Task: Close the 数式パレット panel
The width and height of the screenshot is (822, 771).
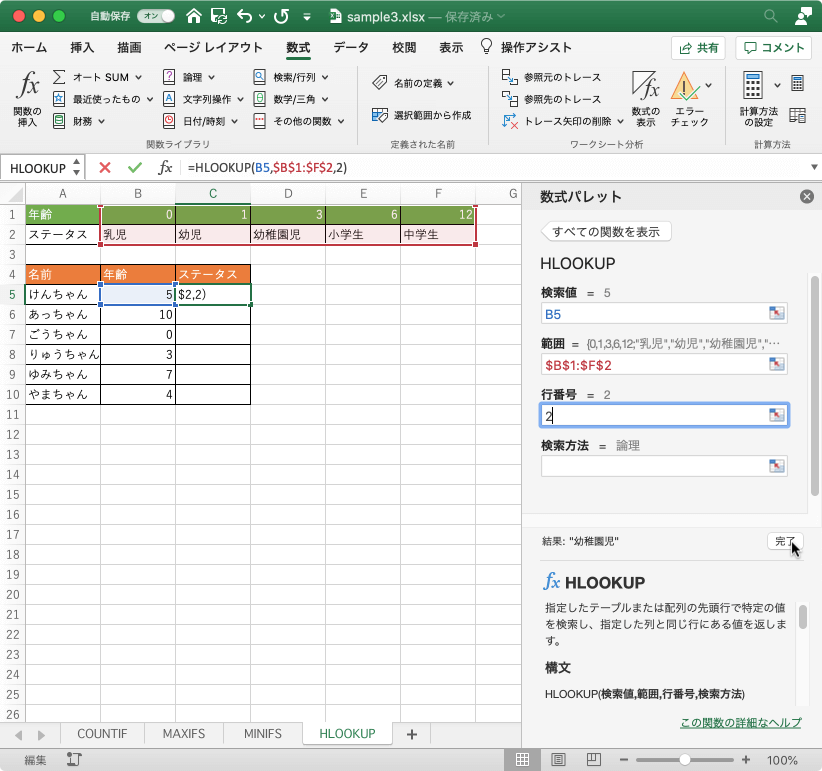Action: click(807, 197)
